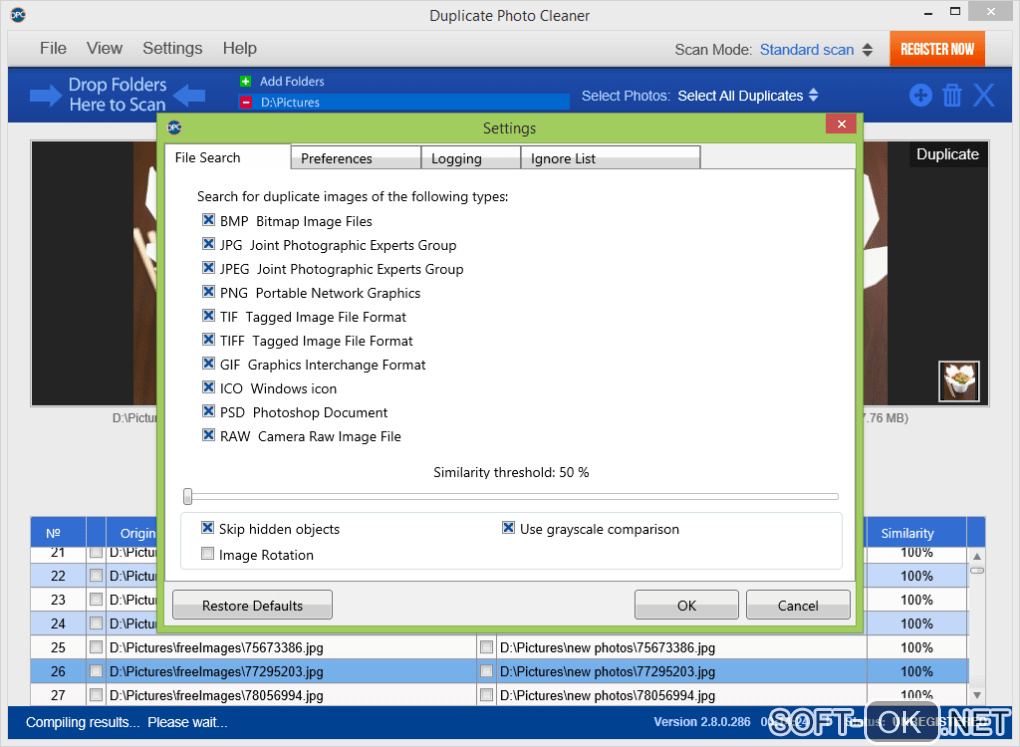The width and height of the screenshot is (1020, 747).
Task: Uncheck PSD Photoshop Document
Action: click(208, 411)
